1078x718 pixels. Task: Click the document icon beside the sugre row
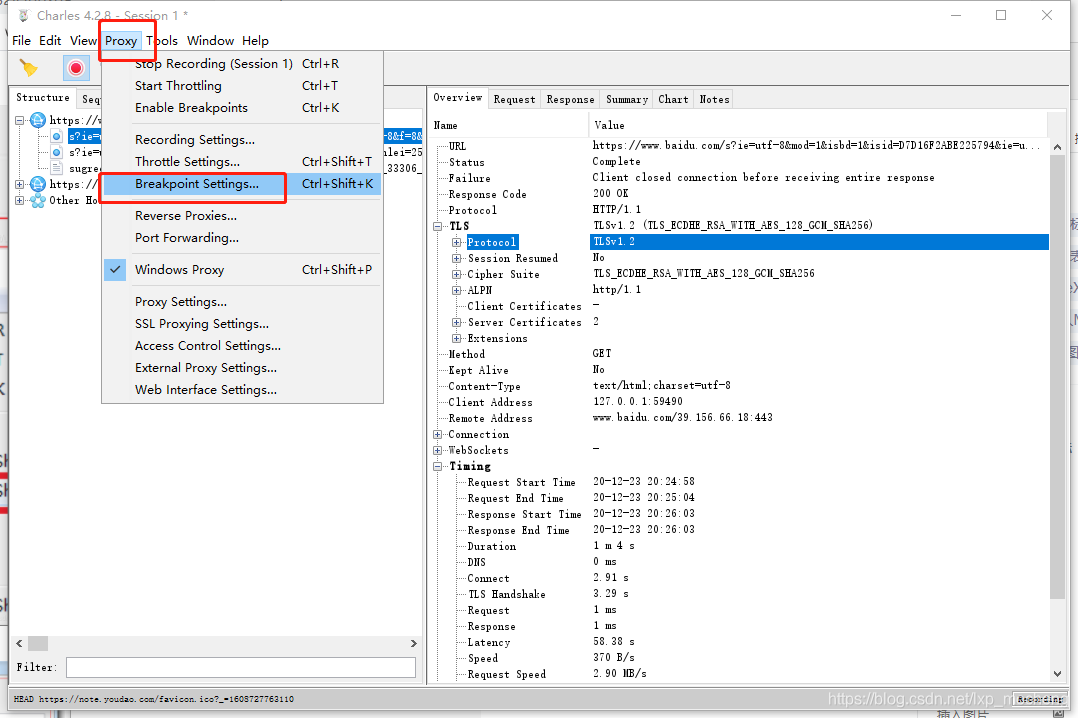click(x=56, y=168)
